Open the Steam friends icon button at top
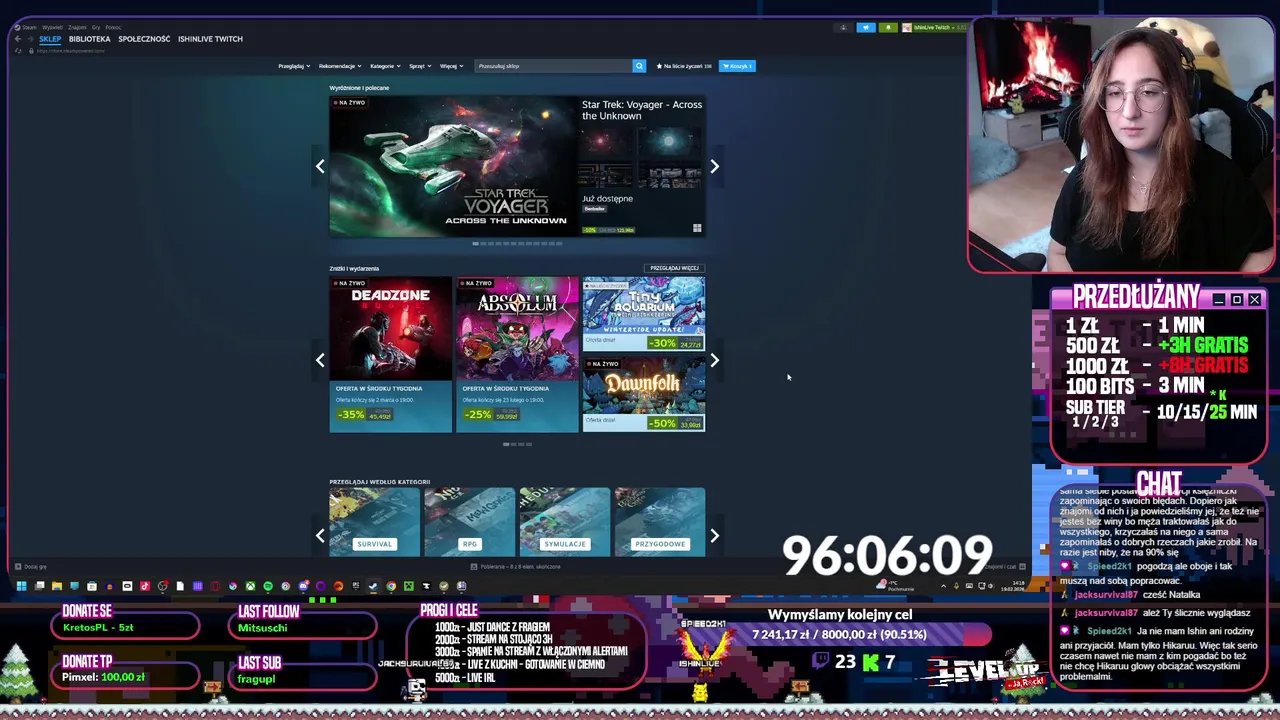 (x=843, y=27)
